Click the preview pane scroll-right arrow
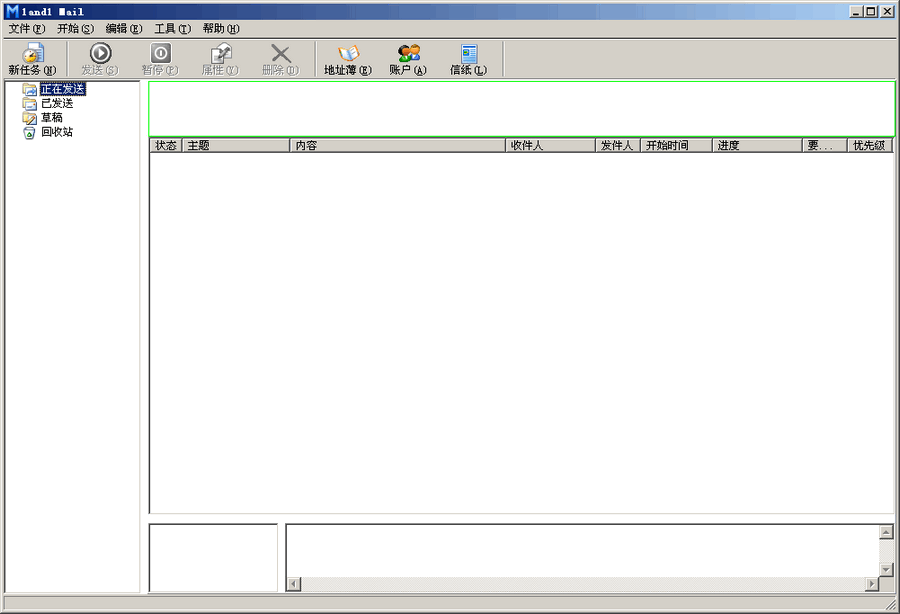 click(x=872, y=583)
